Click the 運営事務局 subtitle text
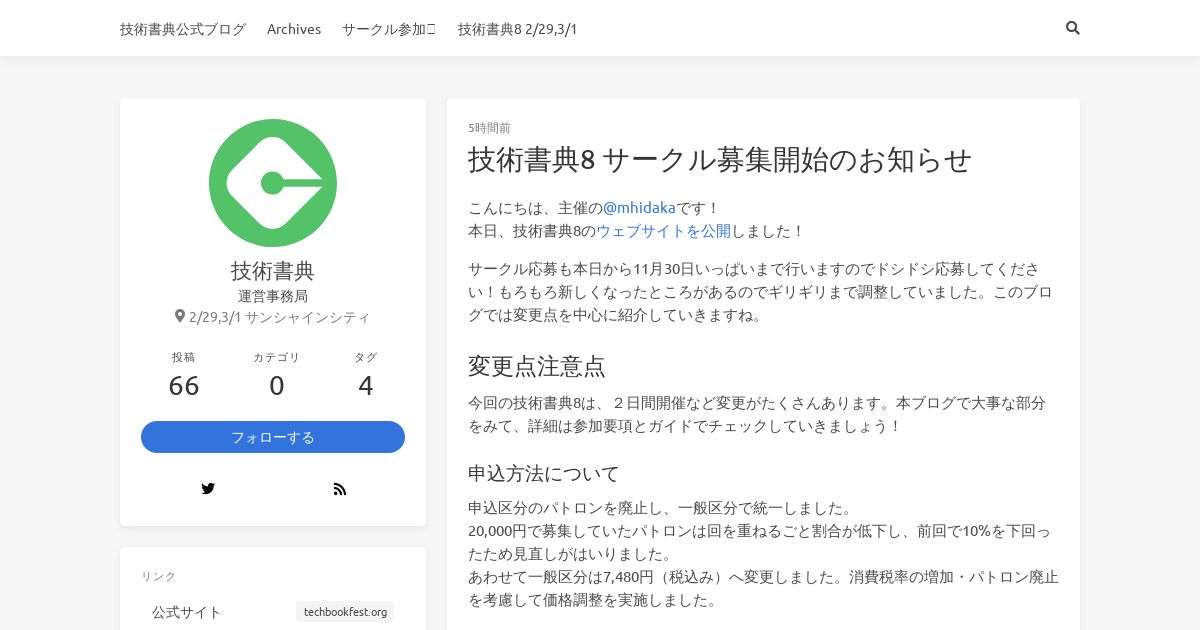 (x=273, y=296)
